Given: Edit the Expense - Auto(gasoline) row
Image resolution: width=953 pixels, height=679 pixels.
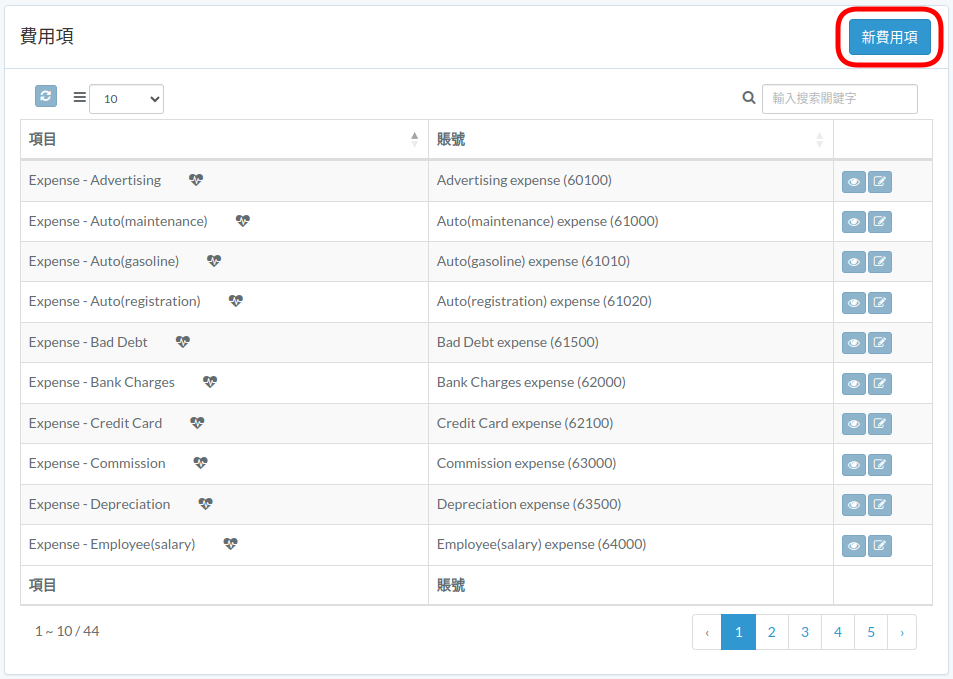Looking at the screenshot, I should 879,262.
